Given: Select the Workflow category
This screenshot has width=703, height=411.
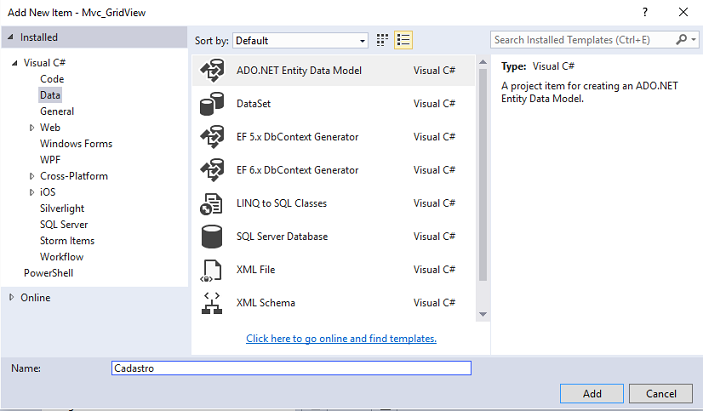Looking at the screenshot, I should [x=62, y=257].
